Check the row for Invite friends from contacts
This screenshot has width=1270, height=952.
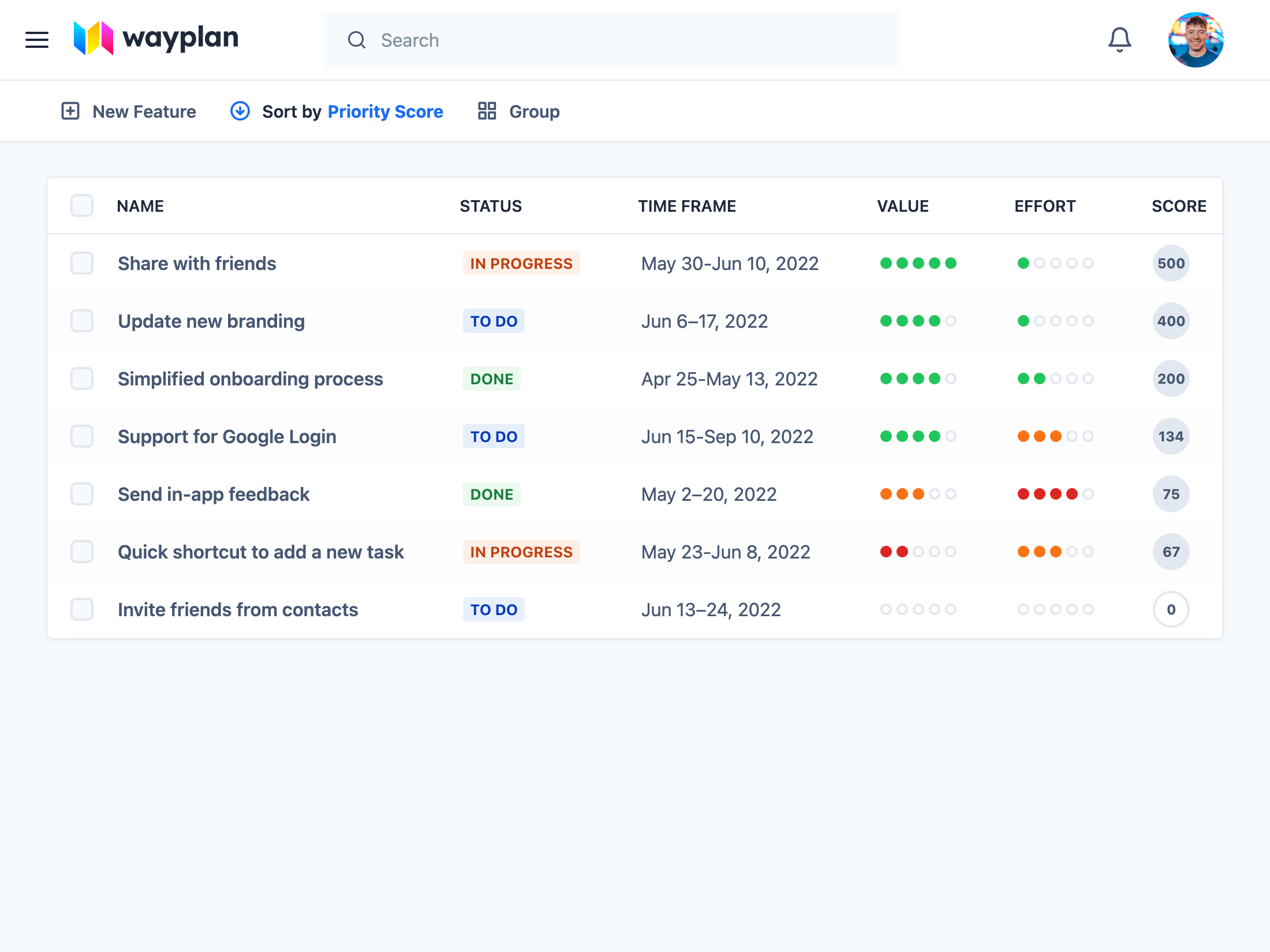[x=82, y=609]
